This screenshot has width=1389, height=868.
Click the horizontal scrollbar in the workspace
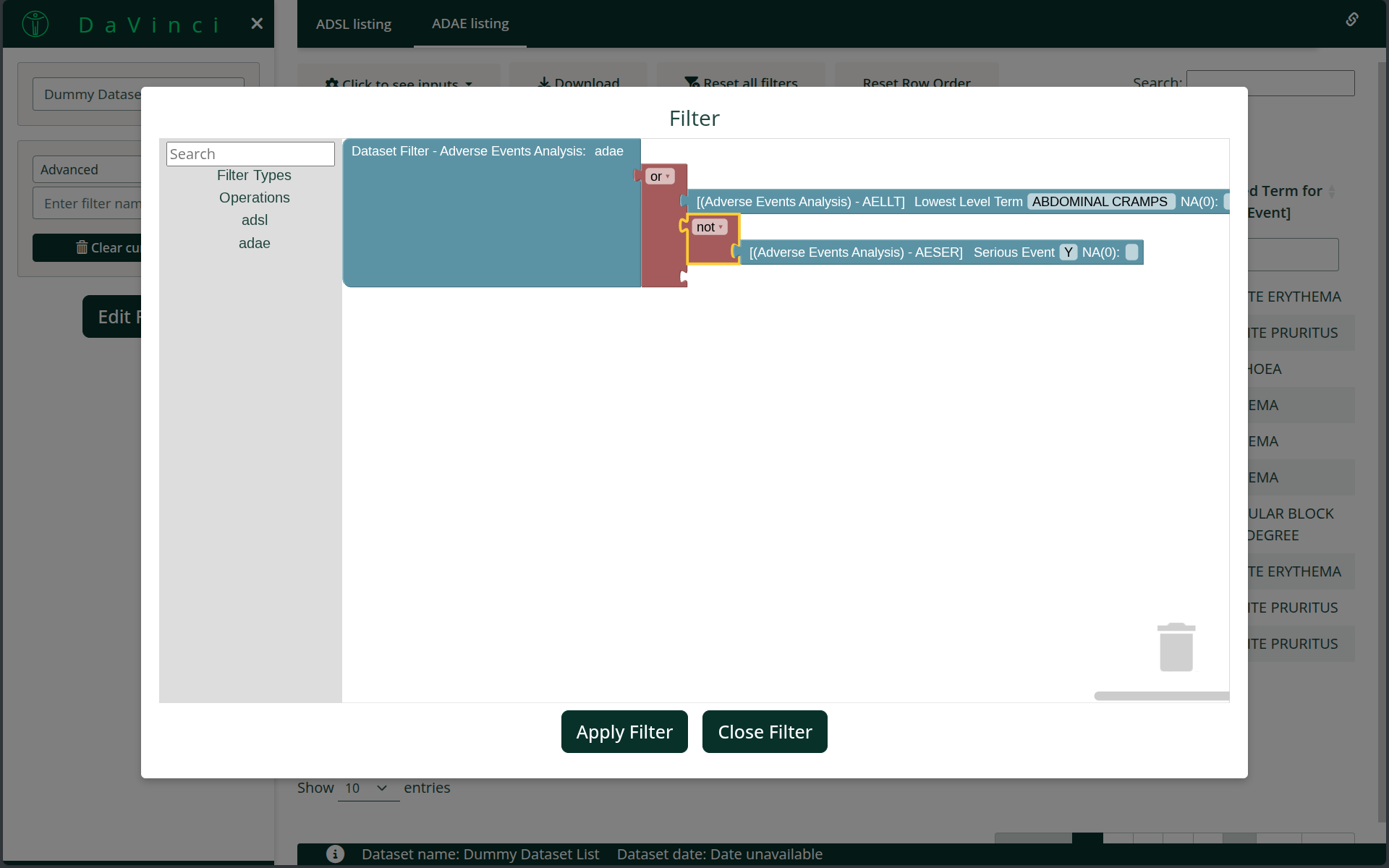(1161, 696)
